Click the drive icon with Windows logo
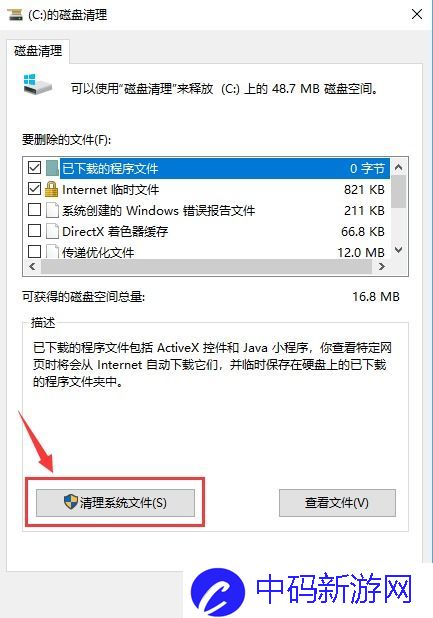 tap(37, 84)
